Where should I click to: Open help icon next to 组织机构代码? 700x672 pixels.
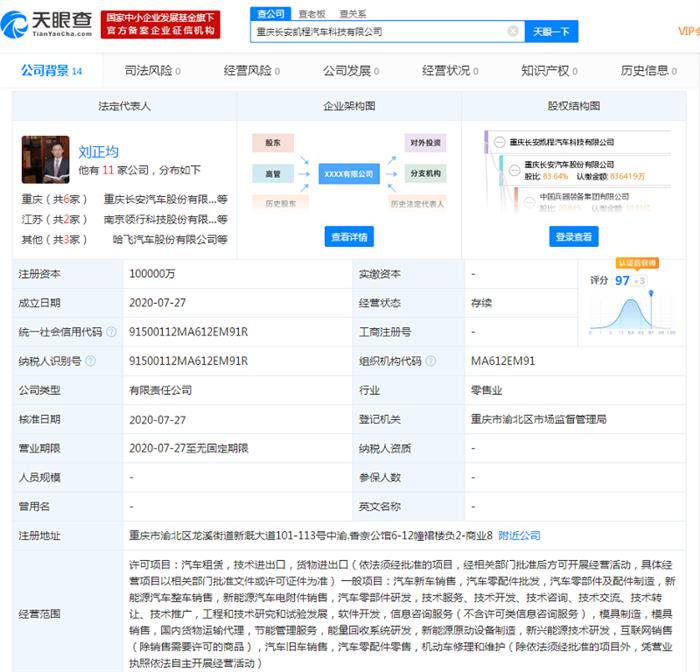(x=431, y=361)
